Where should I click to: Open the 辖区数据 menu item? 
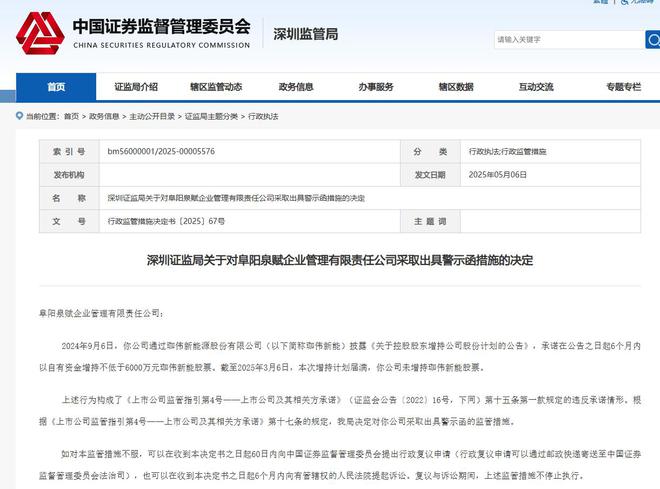(456, 87)
